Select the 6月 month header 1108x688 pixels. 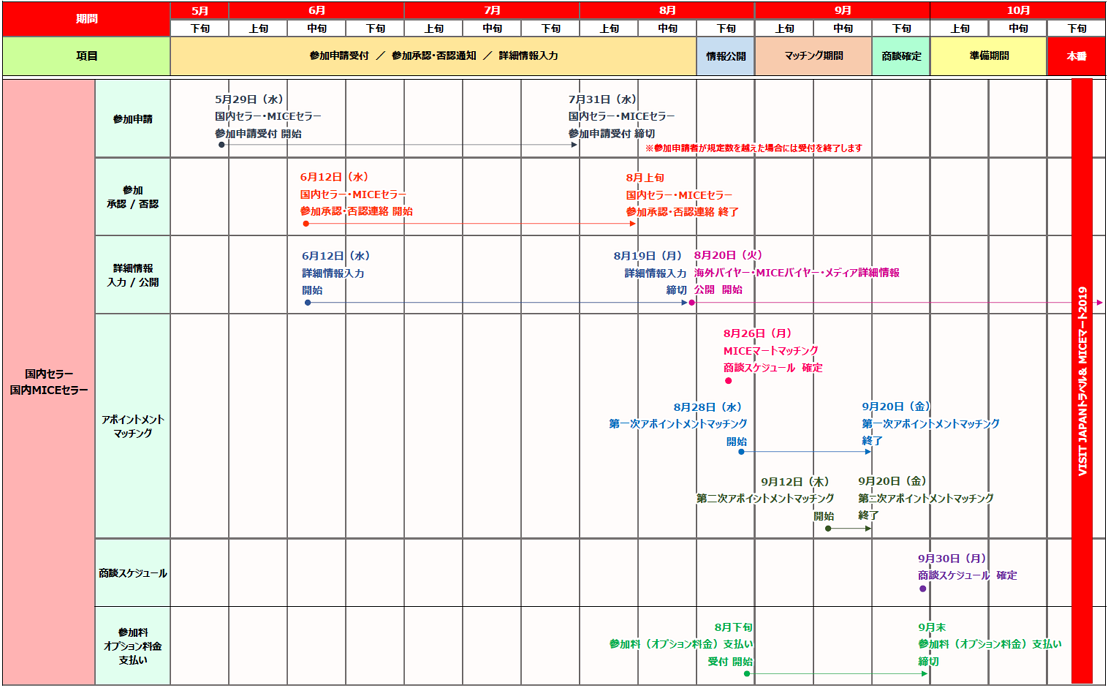pyautogui.click(x=317, y=11)
